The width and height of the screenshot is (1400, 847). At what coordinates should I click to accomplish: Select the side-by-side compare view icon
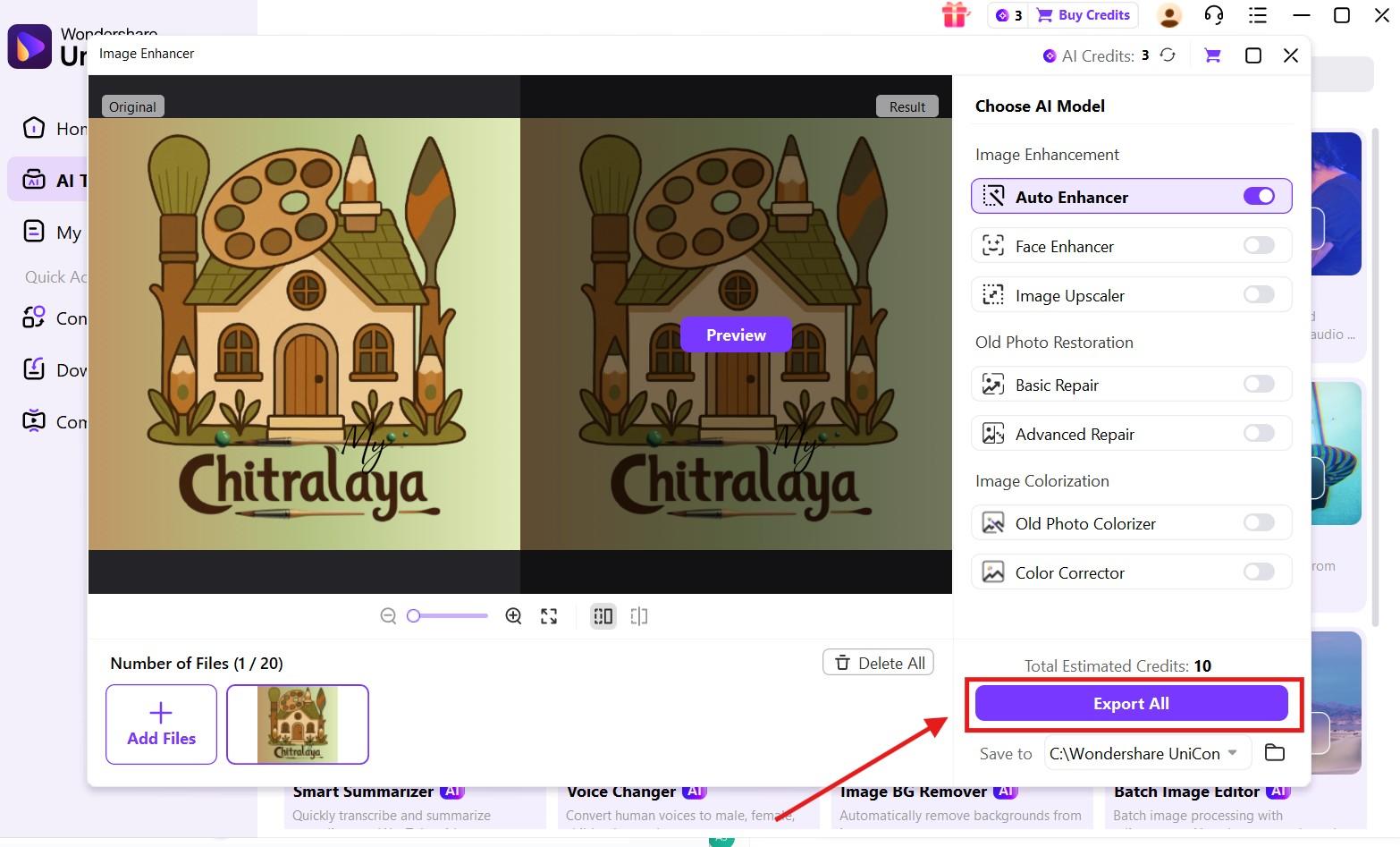[603, 616]
